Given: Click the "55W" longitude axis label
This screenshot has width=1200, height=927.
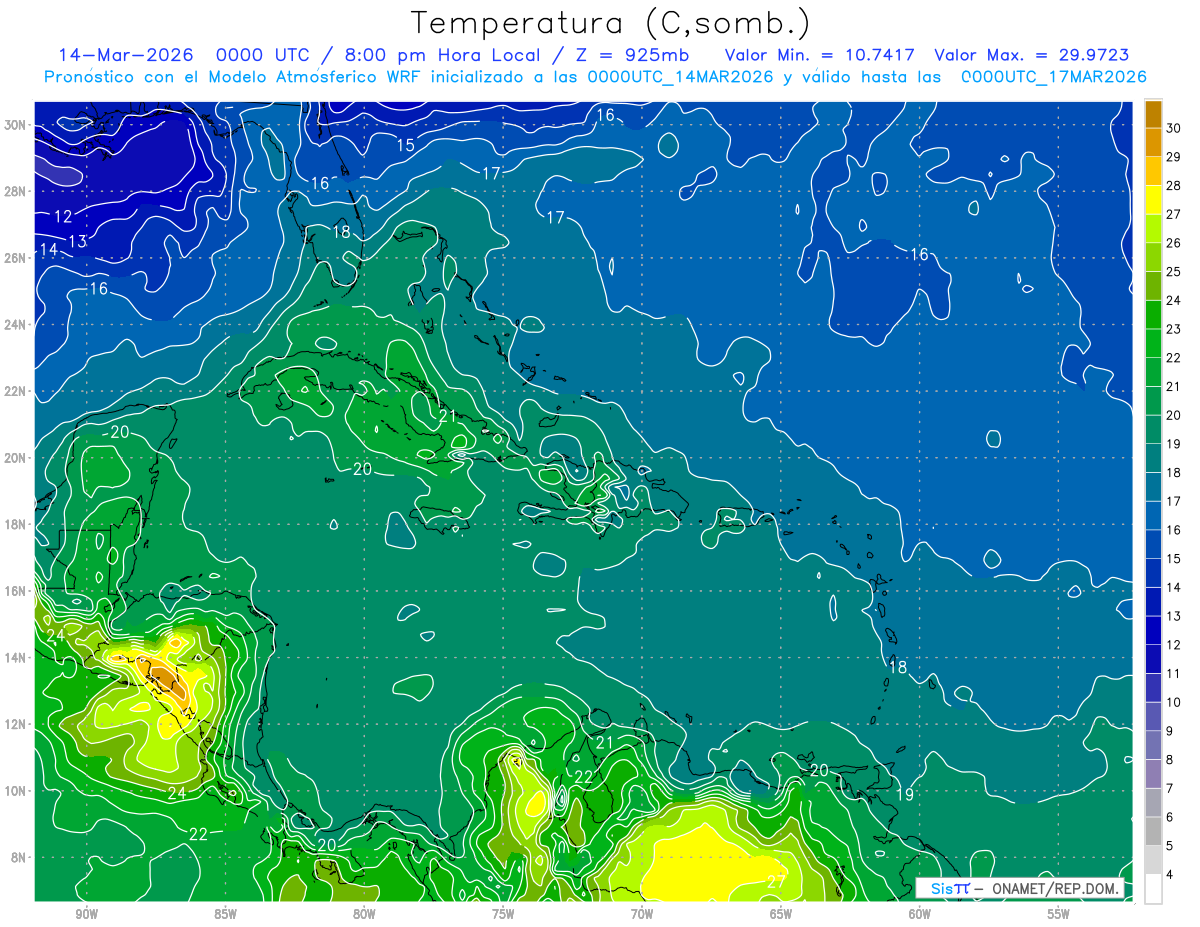Looking at the screenshot, I should pos(1059,914).
